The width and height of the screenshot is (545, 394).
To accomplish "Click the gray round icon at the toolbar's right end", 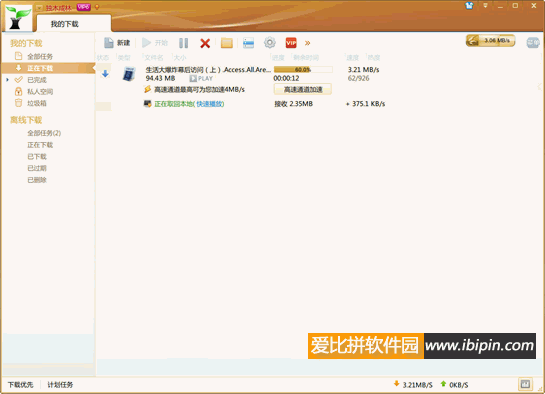I will point(533,43).
